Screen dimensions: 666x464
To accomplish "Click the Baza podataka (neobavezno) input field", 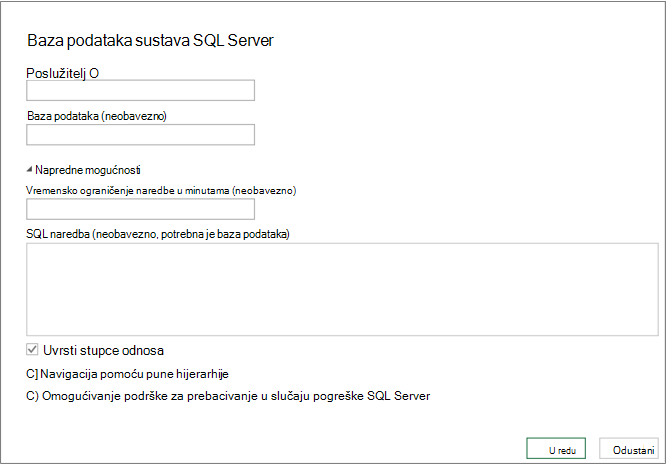I will tap(141, 135).
